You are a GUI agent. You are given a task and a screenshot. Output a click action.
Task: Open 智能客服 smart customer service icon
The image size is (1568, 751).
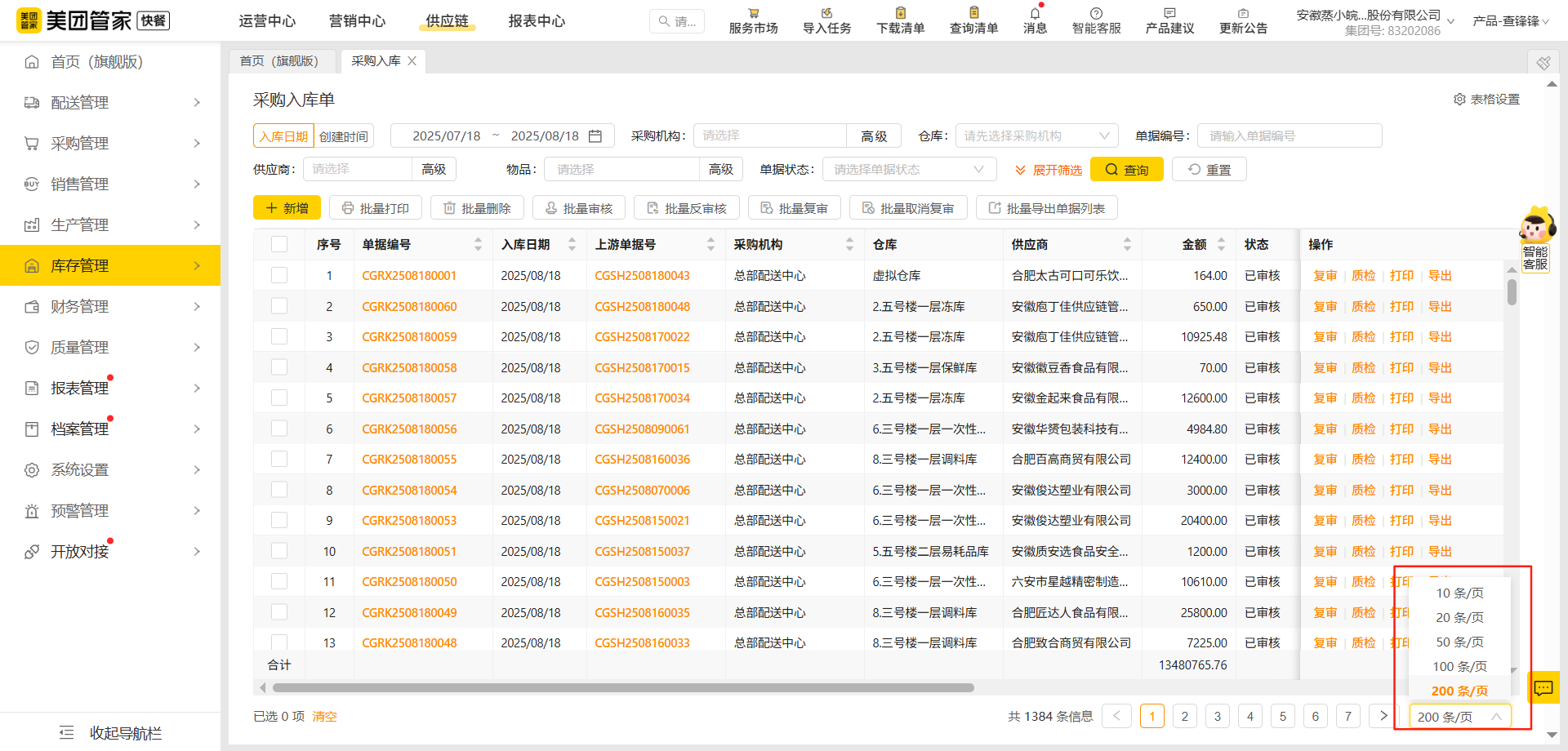1096,20
